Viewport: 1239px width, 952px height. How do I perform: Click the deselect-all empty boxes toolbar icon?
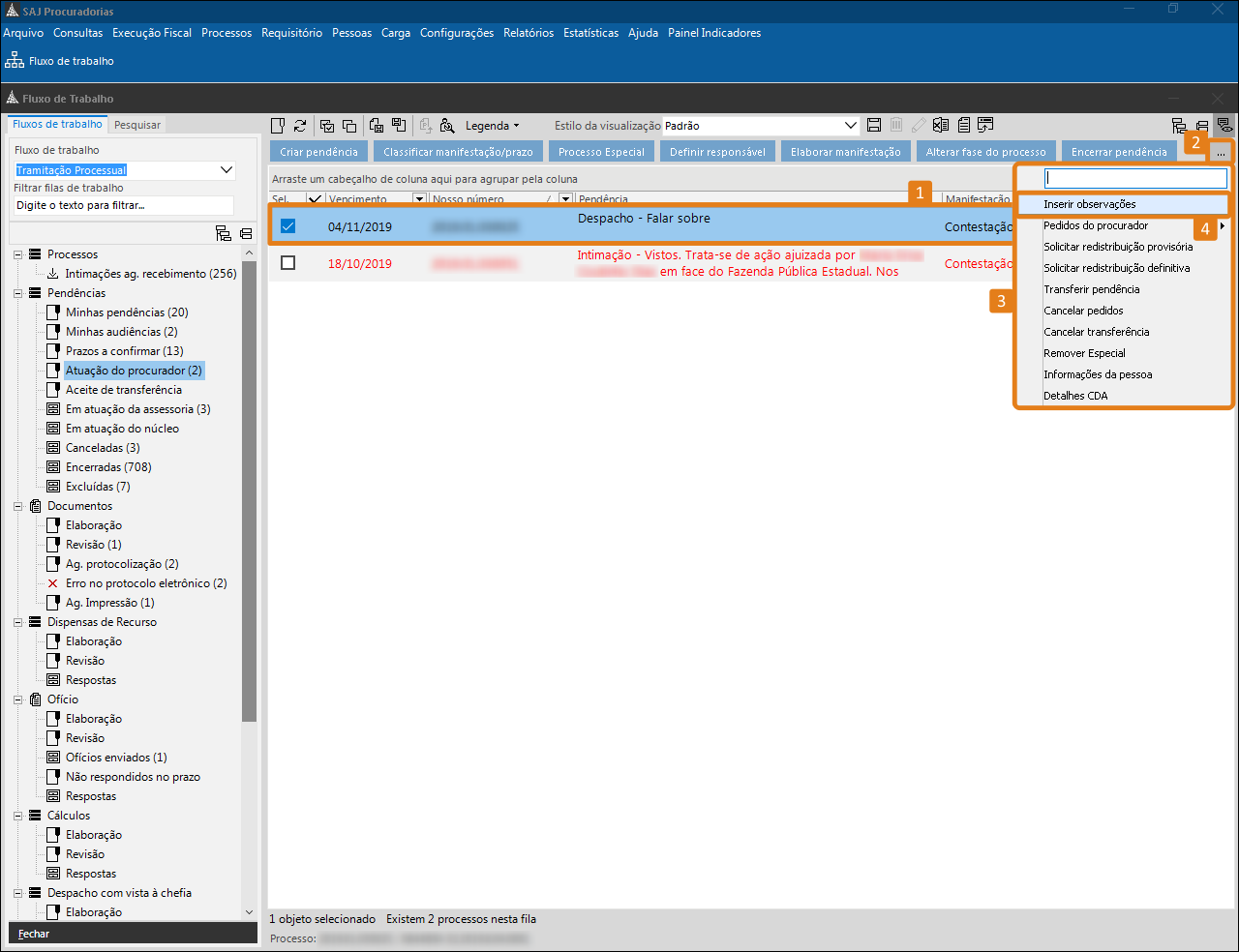349,126
